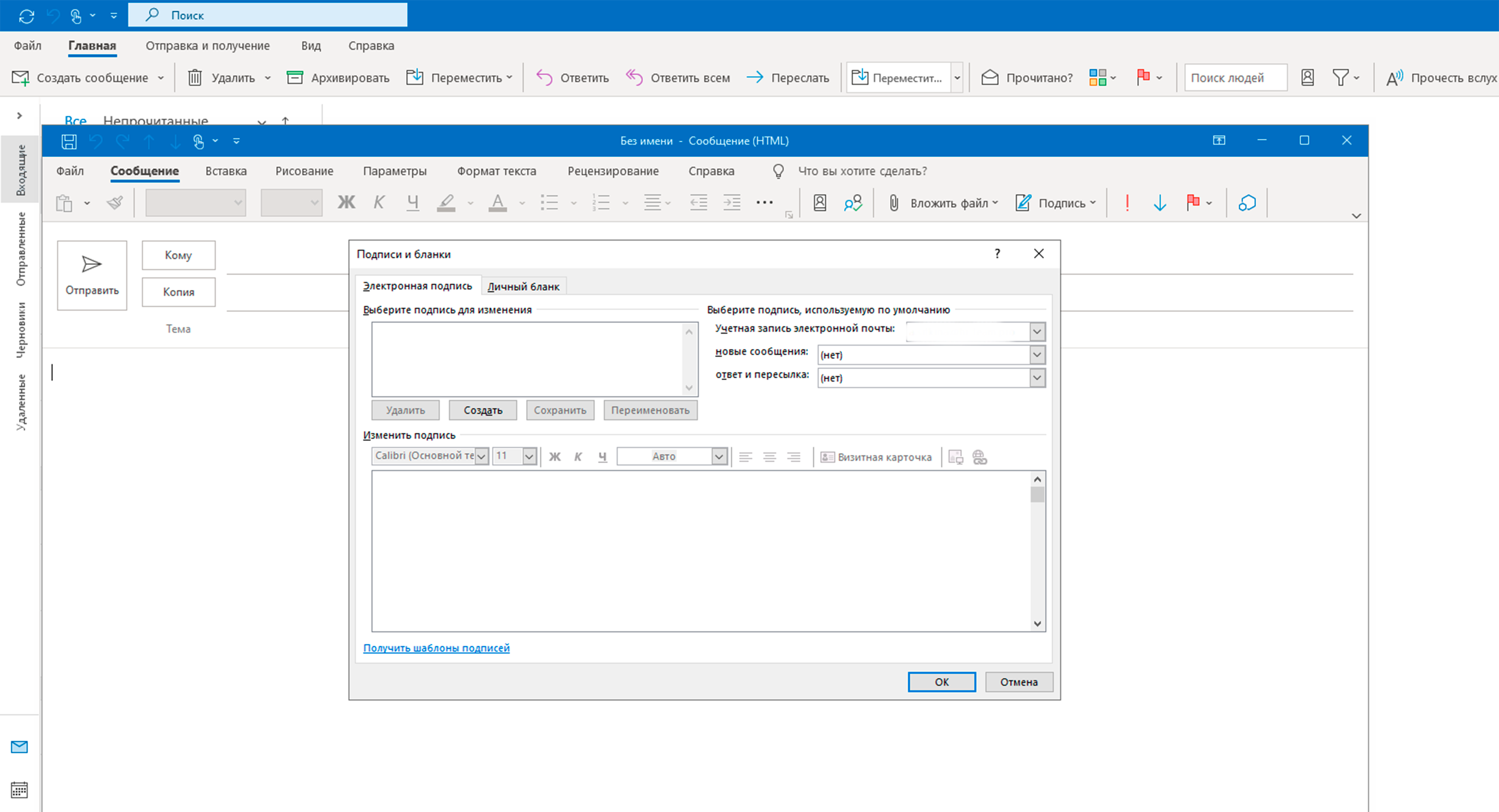Click the Создать signature button
The width and height of the screenshot is (1499, 812).
click(x=483, y=410)
